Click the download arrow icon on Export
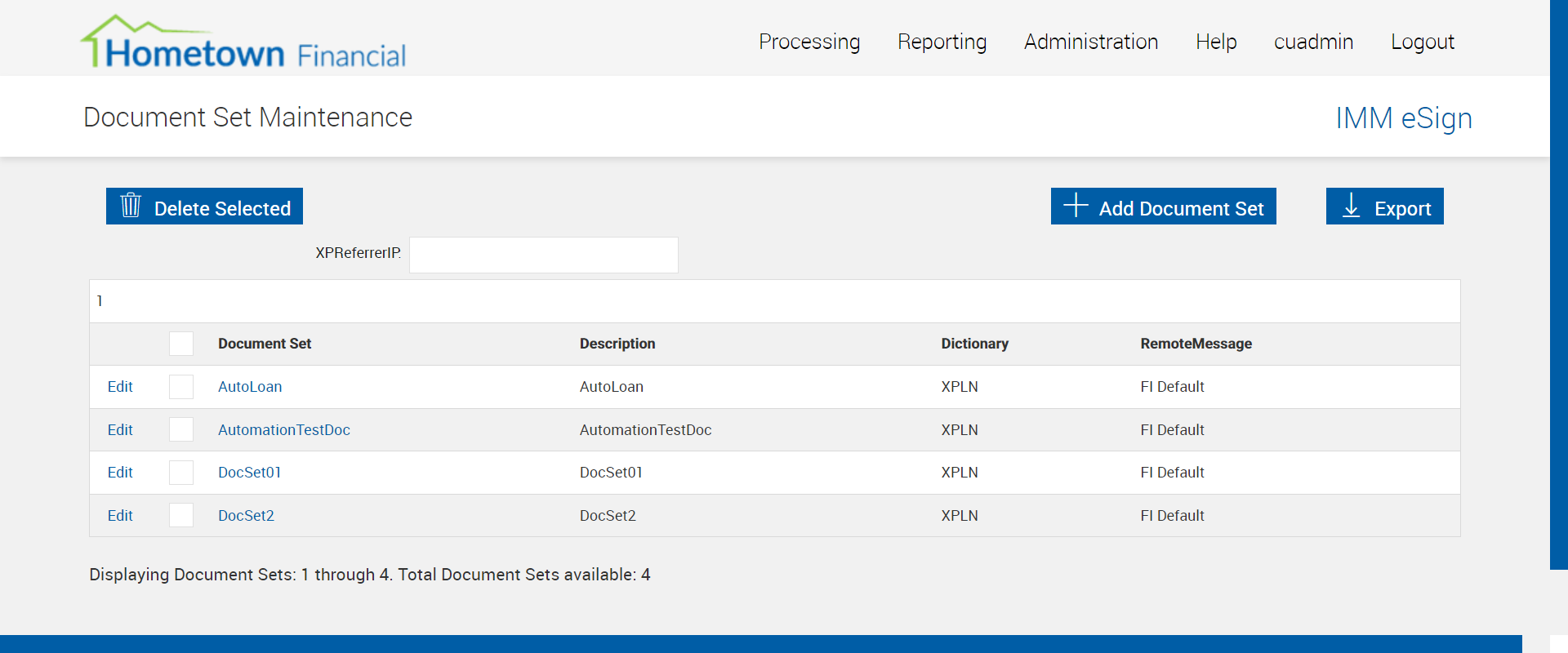 click(1352, 206)
